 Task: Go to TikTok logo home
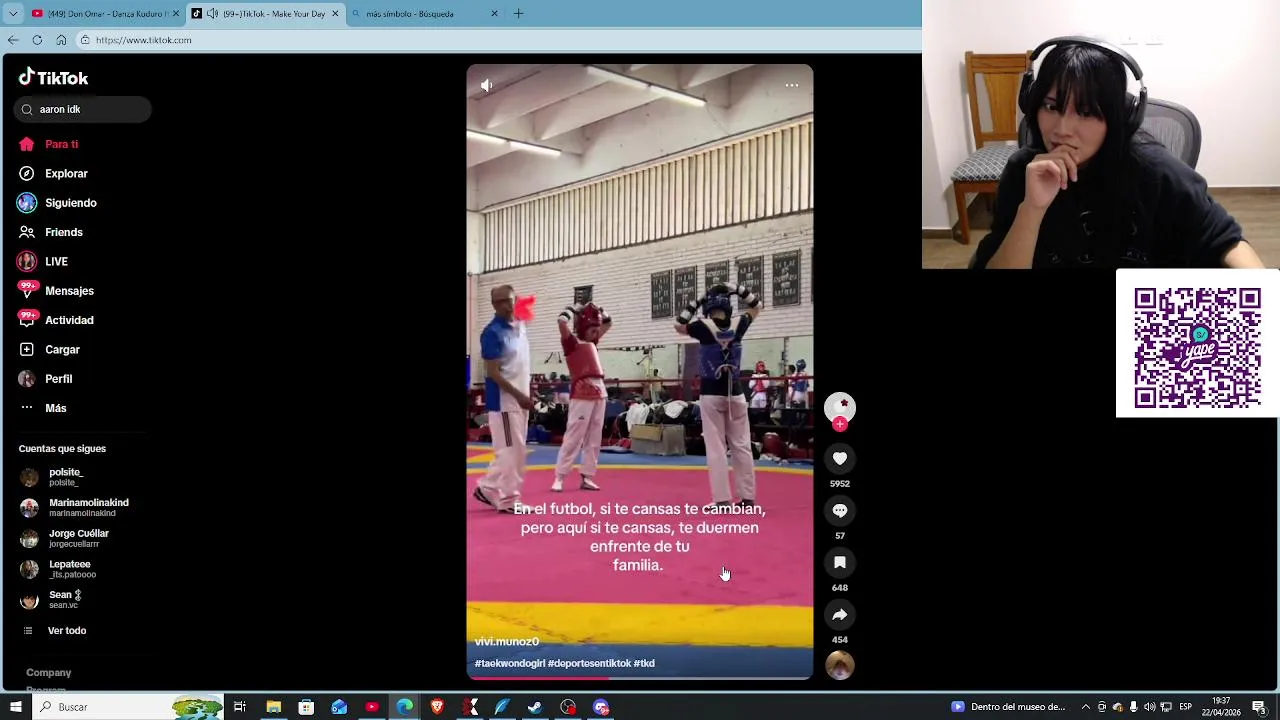[54, 78]
